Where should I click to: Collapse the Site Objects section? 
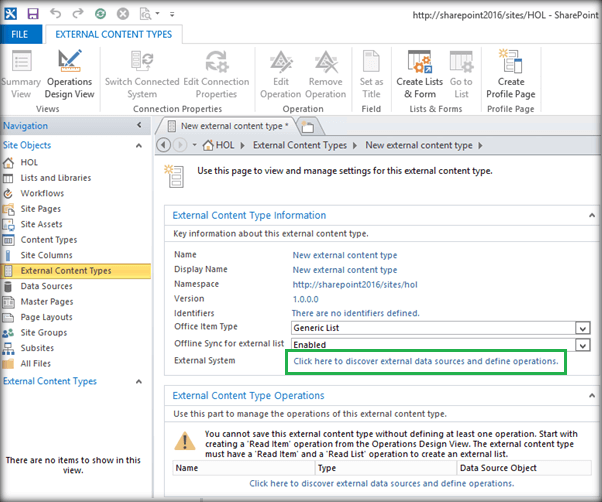[139, 145]
